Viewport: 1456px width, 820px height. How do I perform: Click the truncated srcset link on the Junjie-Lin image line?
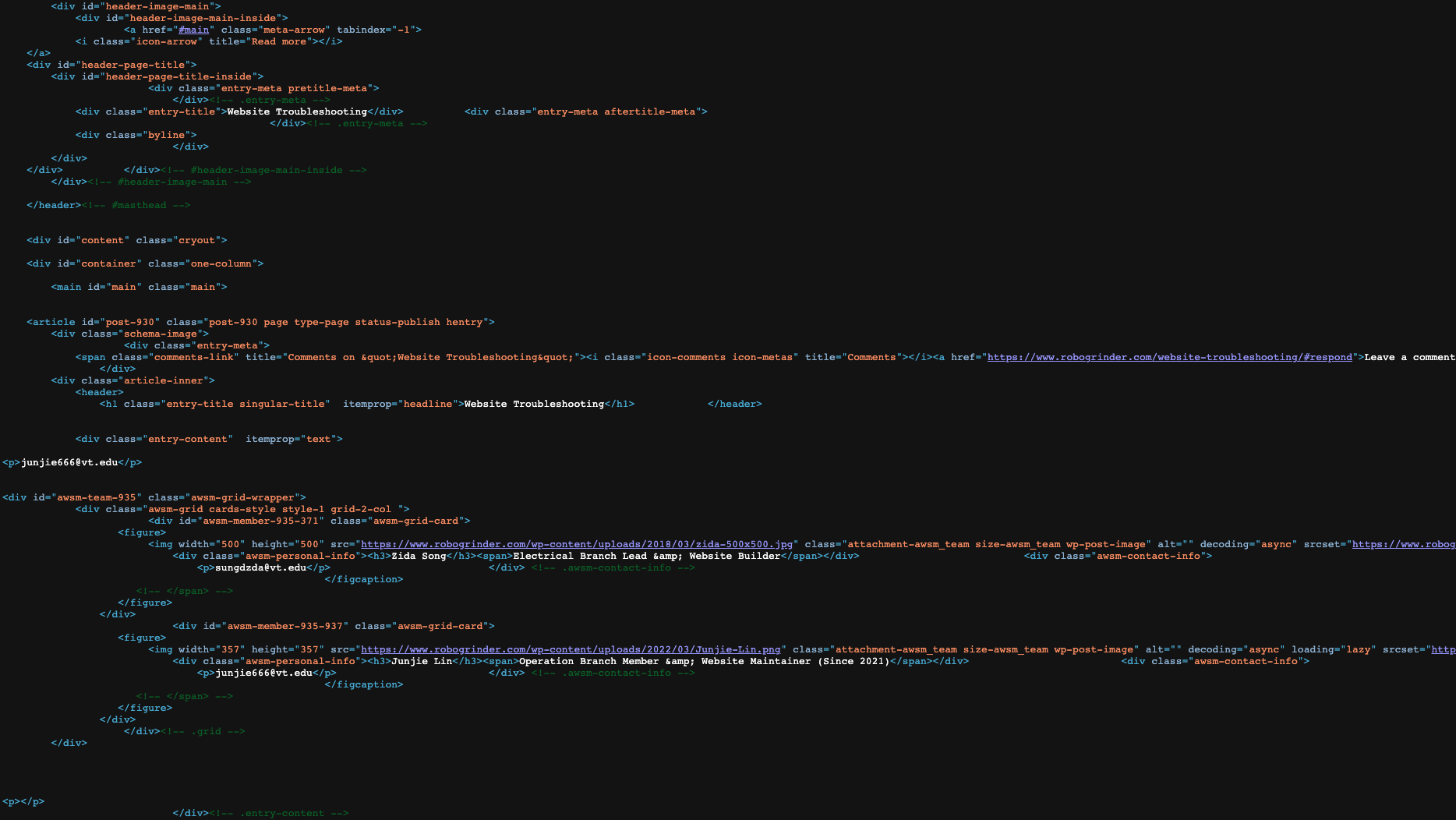tap(1443, 649)
